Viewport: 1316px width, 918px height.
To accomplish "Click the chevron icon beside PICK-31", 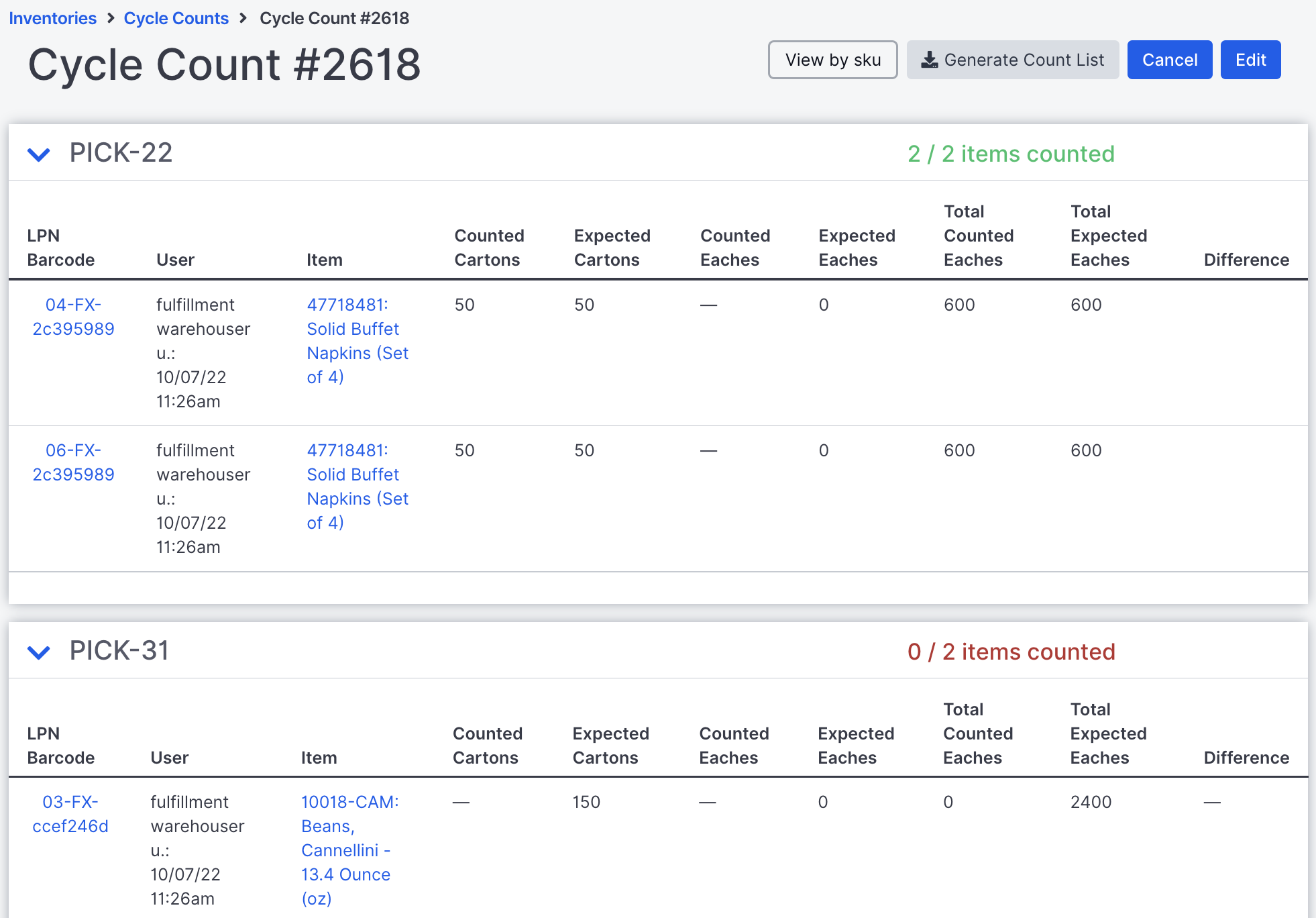I will point(39,651).
